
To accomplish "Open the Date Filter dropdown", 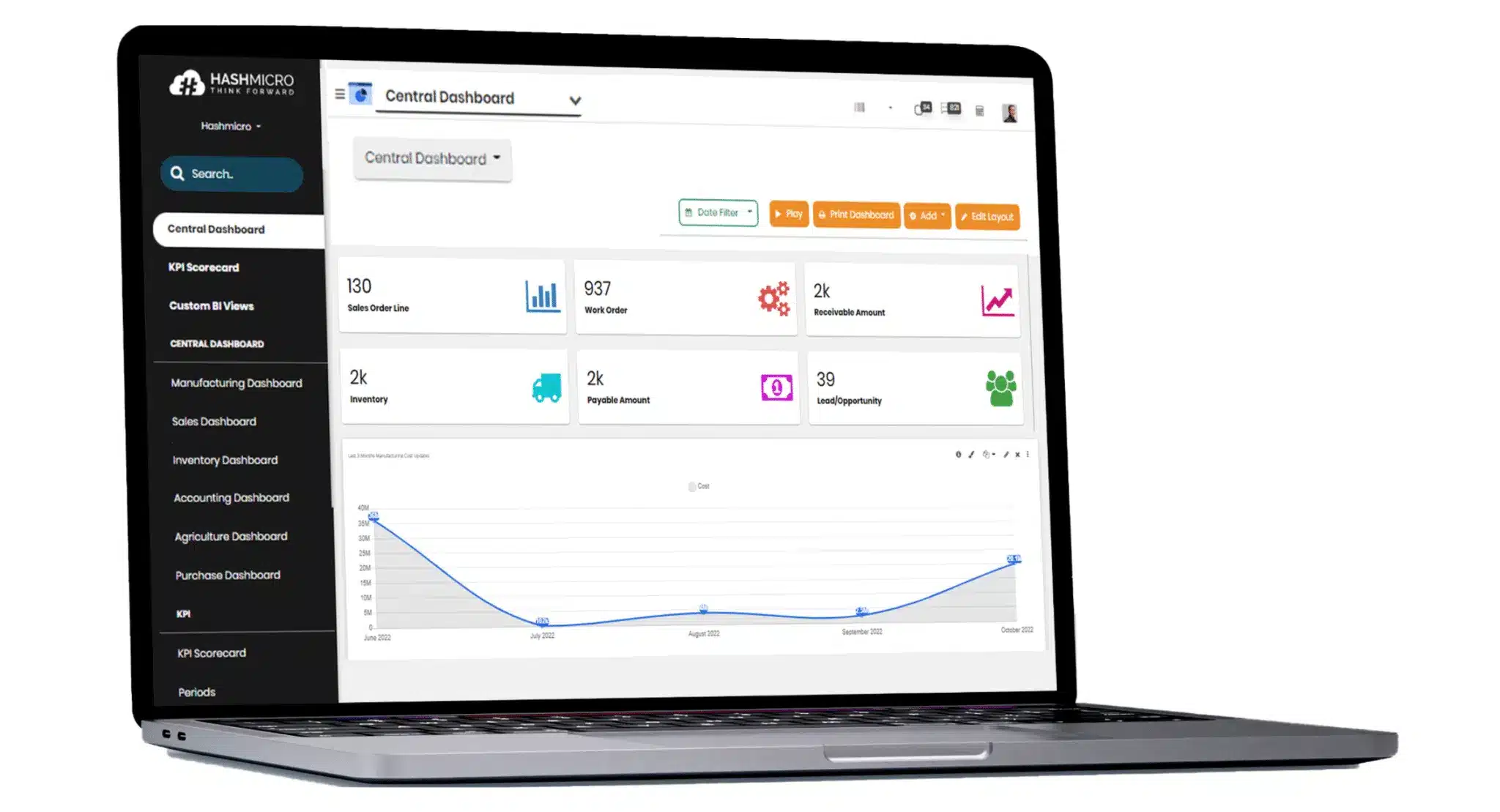I will pyautogui.click(x=717, y=215).
